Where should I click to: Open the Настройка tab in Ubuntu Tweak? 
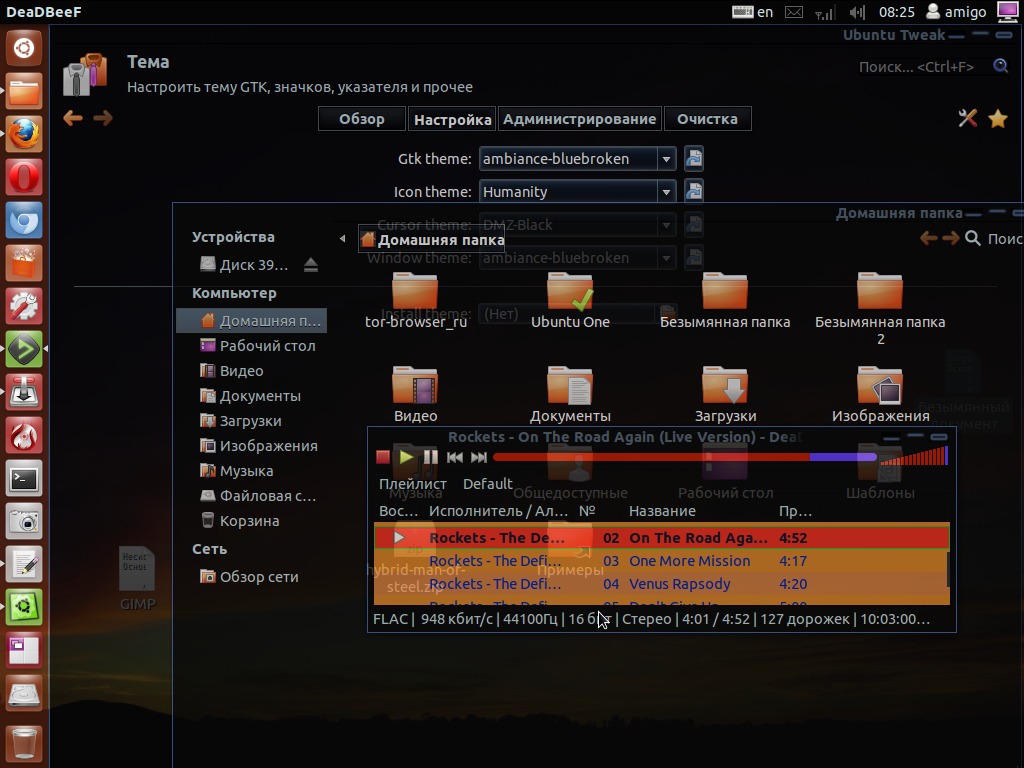452,119
